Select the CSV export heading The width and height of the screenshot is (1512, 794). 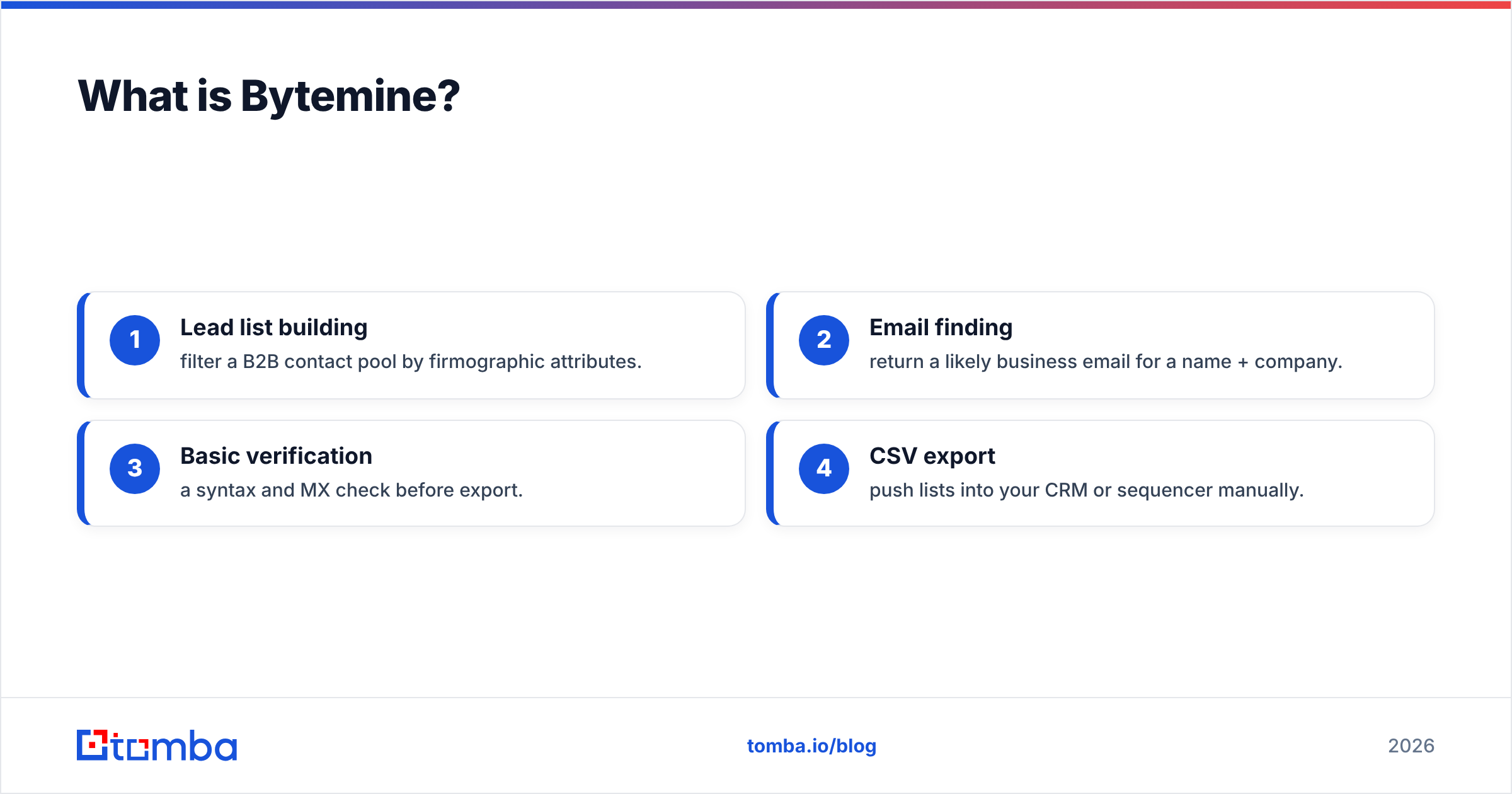click(x=932, y=456)
